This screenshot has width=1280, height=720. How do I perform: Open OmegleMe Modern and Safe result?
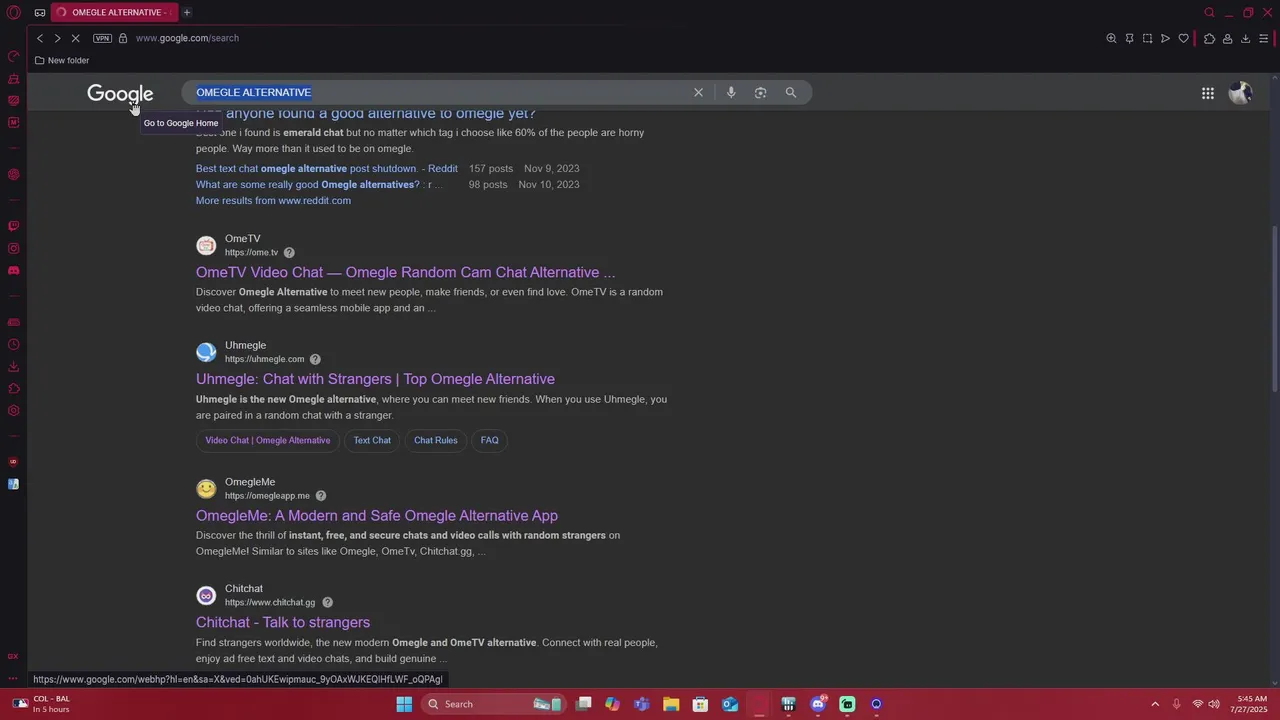click(x=377, y=516)
